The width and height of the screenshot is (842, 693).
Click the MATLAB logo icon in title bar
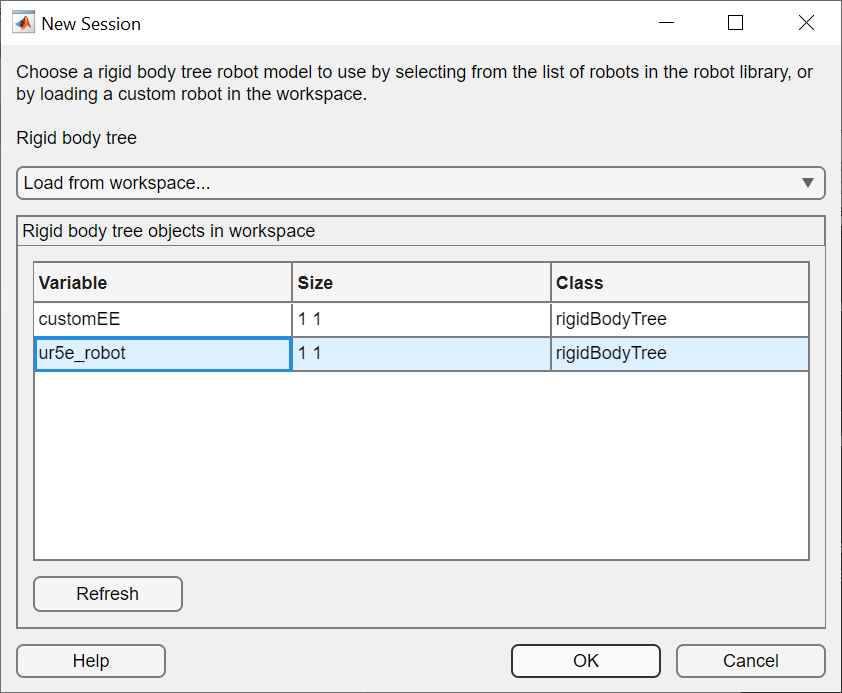pyautogui.click(x=23, y=23)
